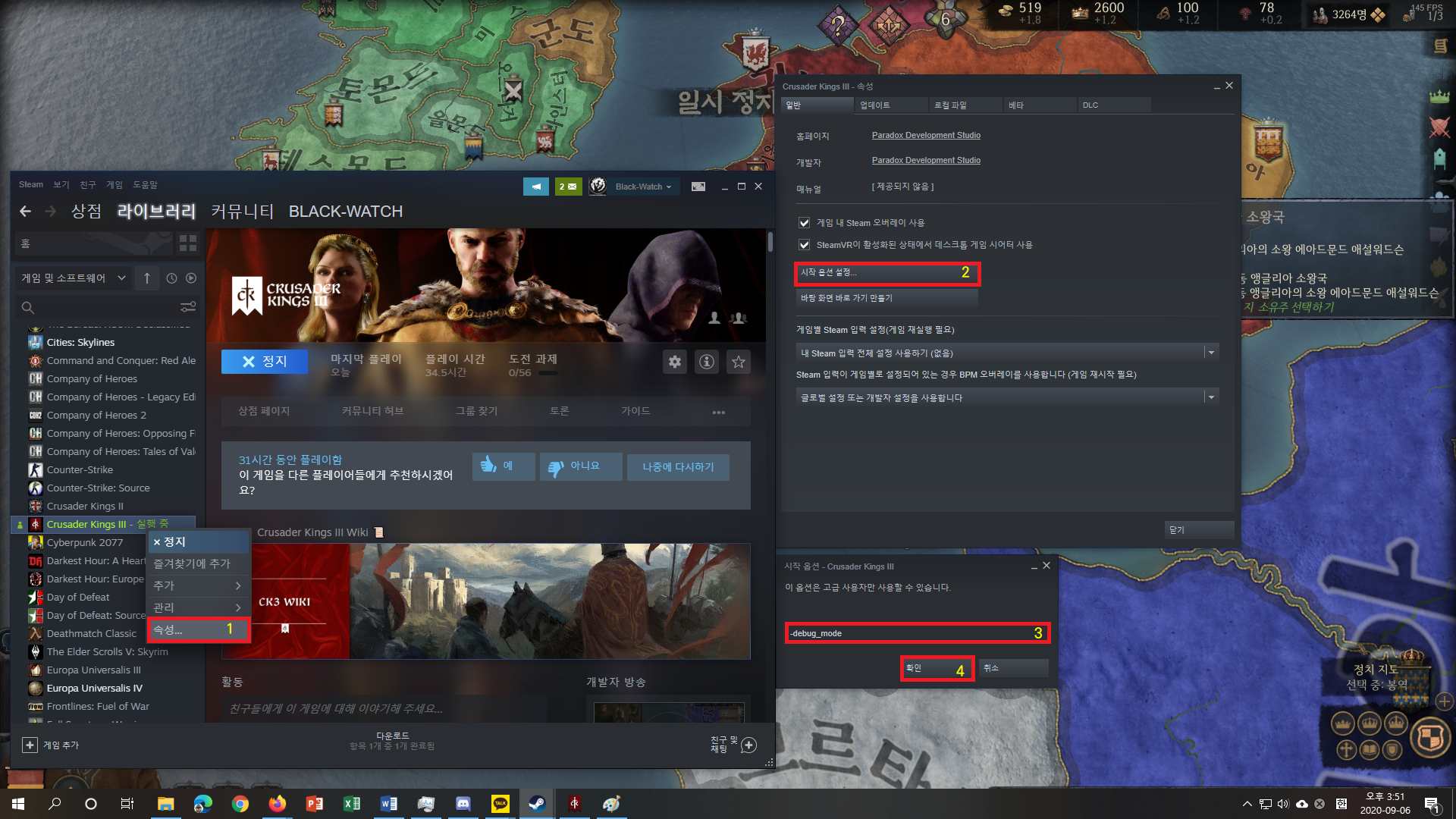The width and height of the screenshot is (1456, 819).
Task: Click the thumbs up recommend button
Action: coord(503,466)
